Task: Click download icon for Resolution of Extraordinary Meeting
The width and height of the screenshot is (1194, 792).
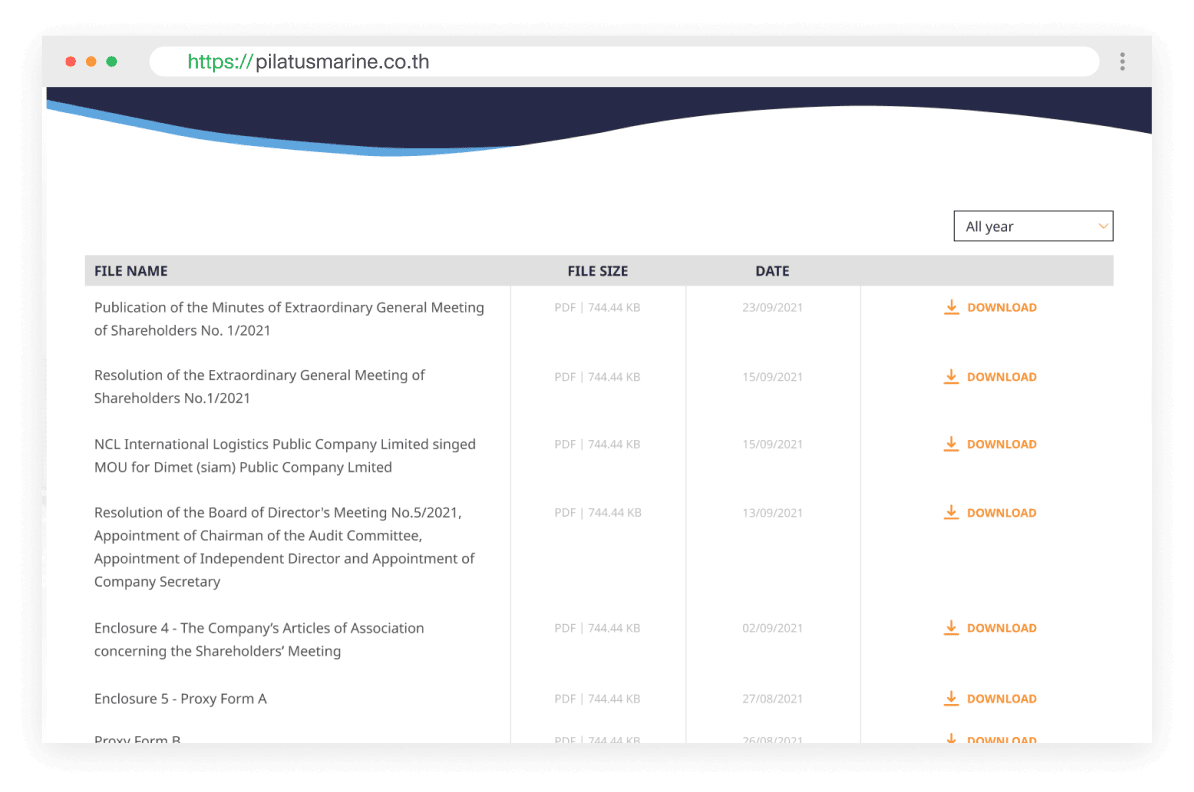Action: 951,377
